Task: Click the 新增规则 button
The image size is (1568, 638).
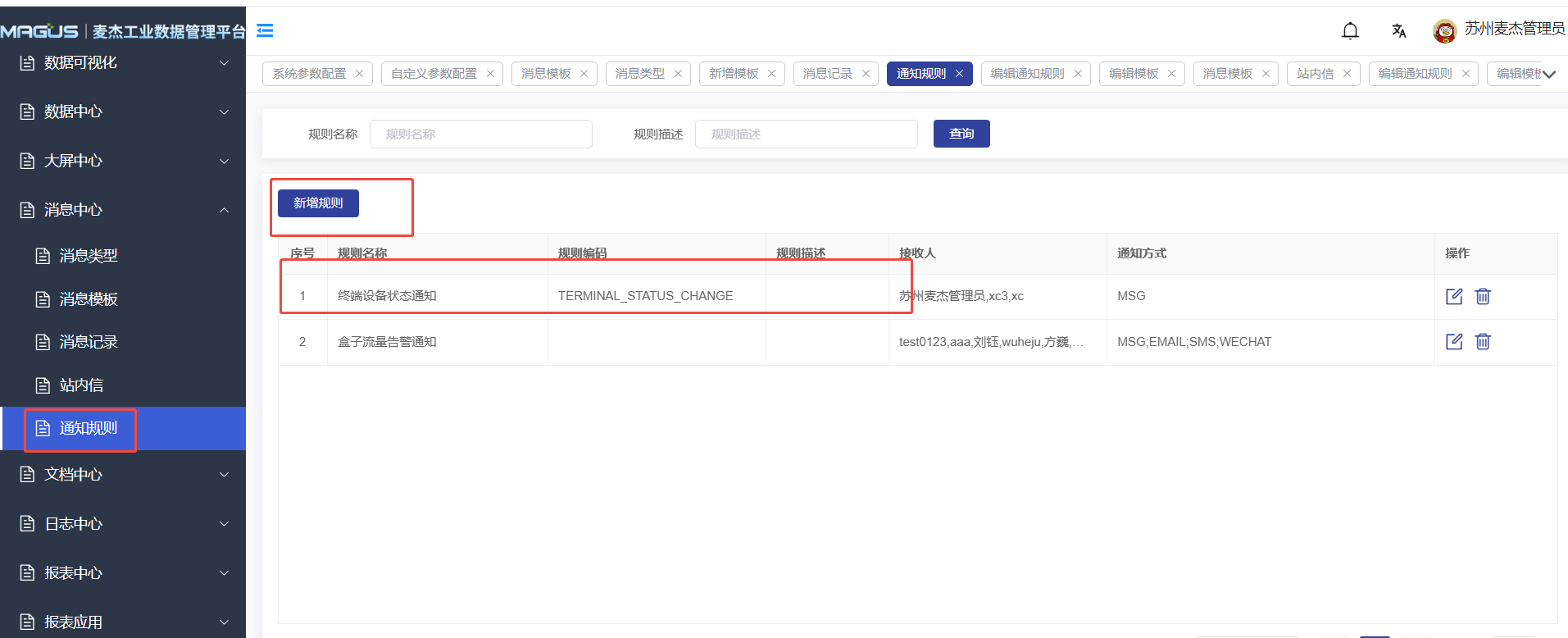Action: point(318,203)
